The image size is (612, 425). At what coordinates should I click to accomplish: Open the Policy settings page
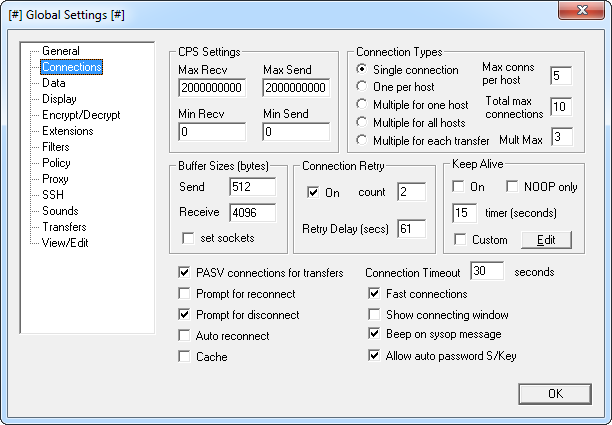56,163
